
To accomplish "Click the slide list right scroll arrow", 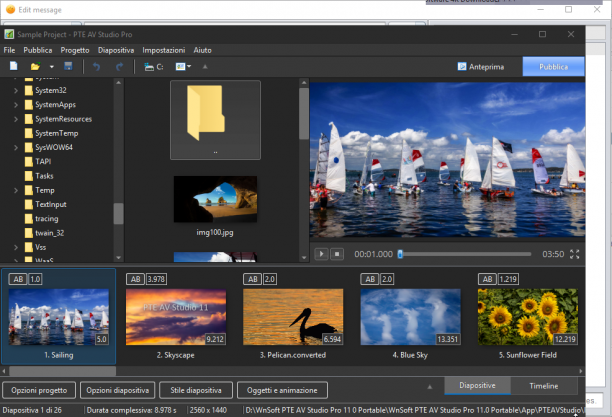I will [581, 371].
